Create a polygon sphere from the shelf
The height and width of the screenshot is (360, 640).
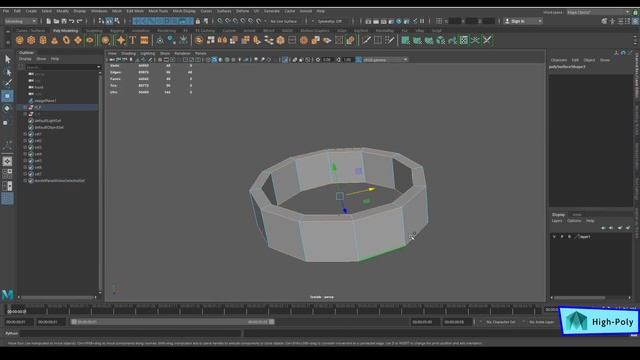click(20, 40)
